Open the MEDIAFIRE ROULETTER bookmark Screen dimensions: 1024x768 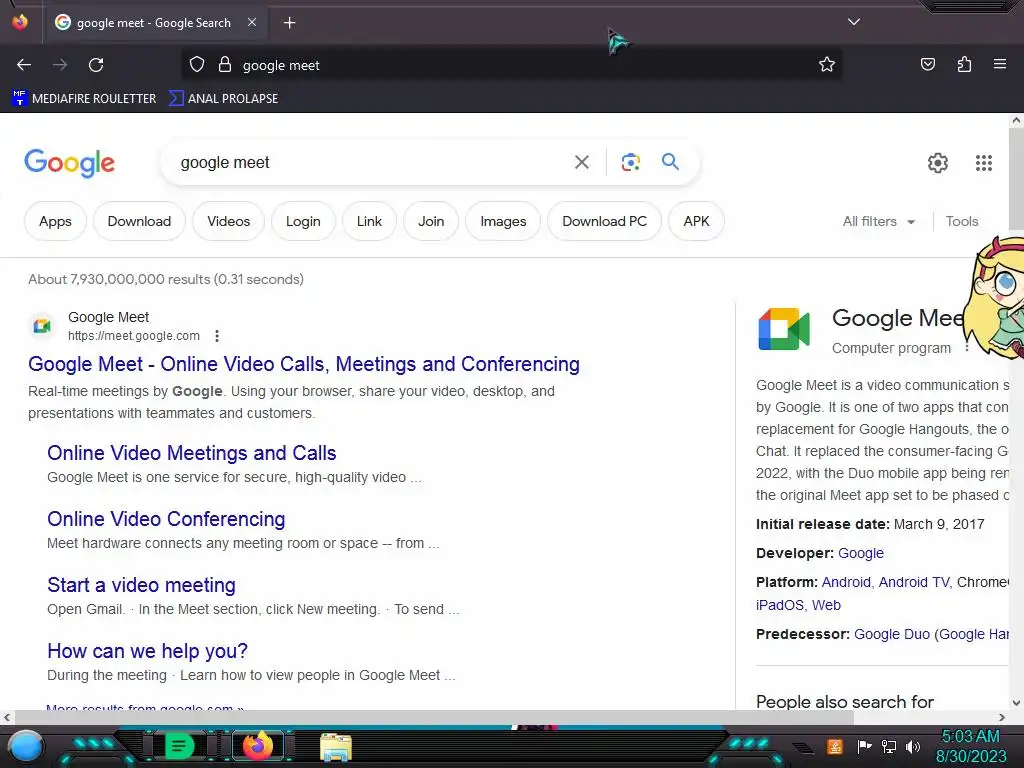coord(84,99)
